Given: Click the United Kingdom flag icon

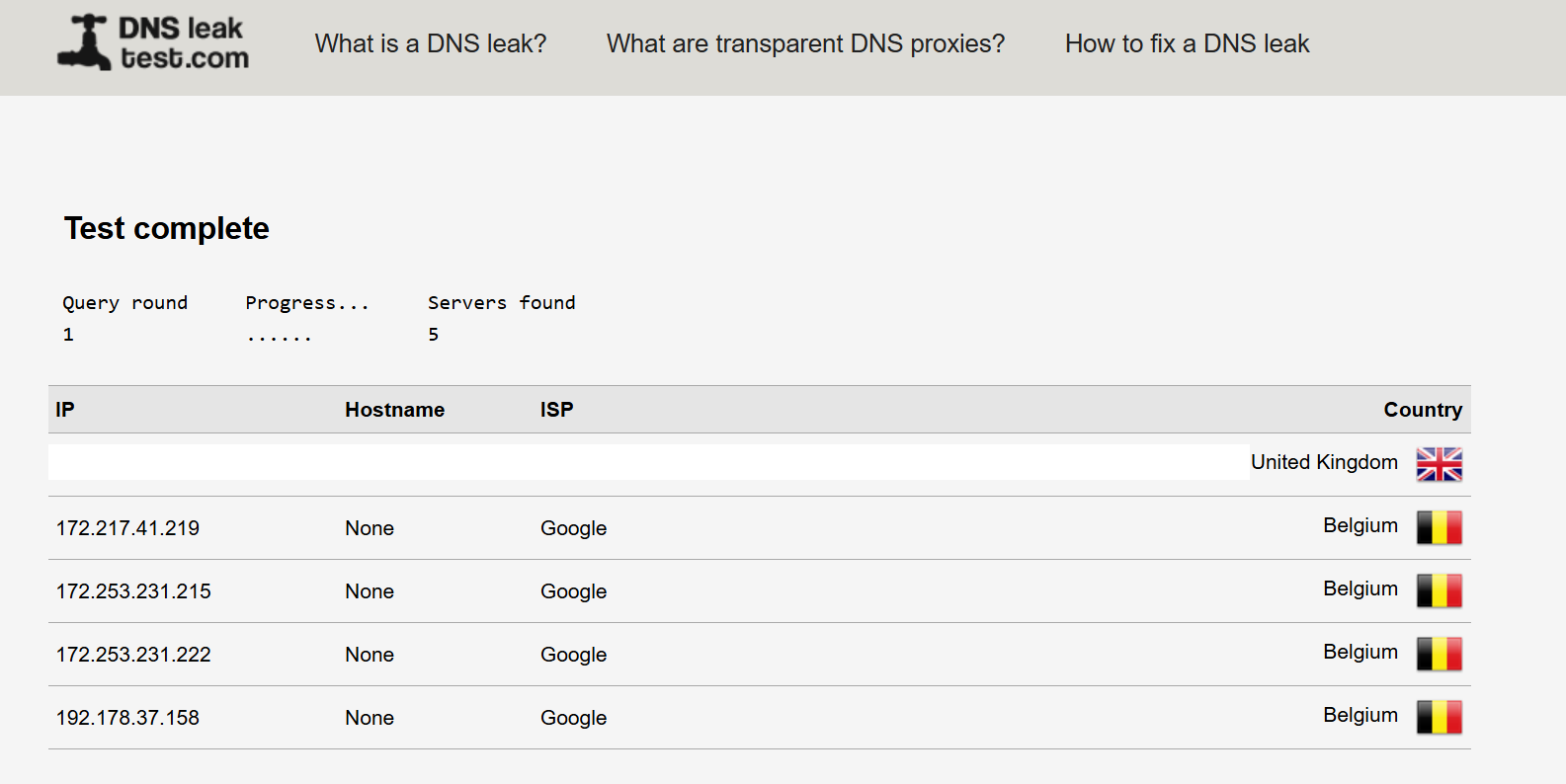Looking at the screenshot, I should (x=1439, y=464).
